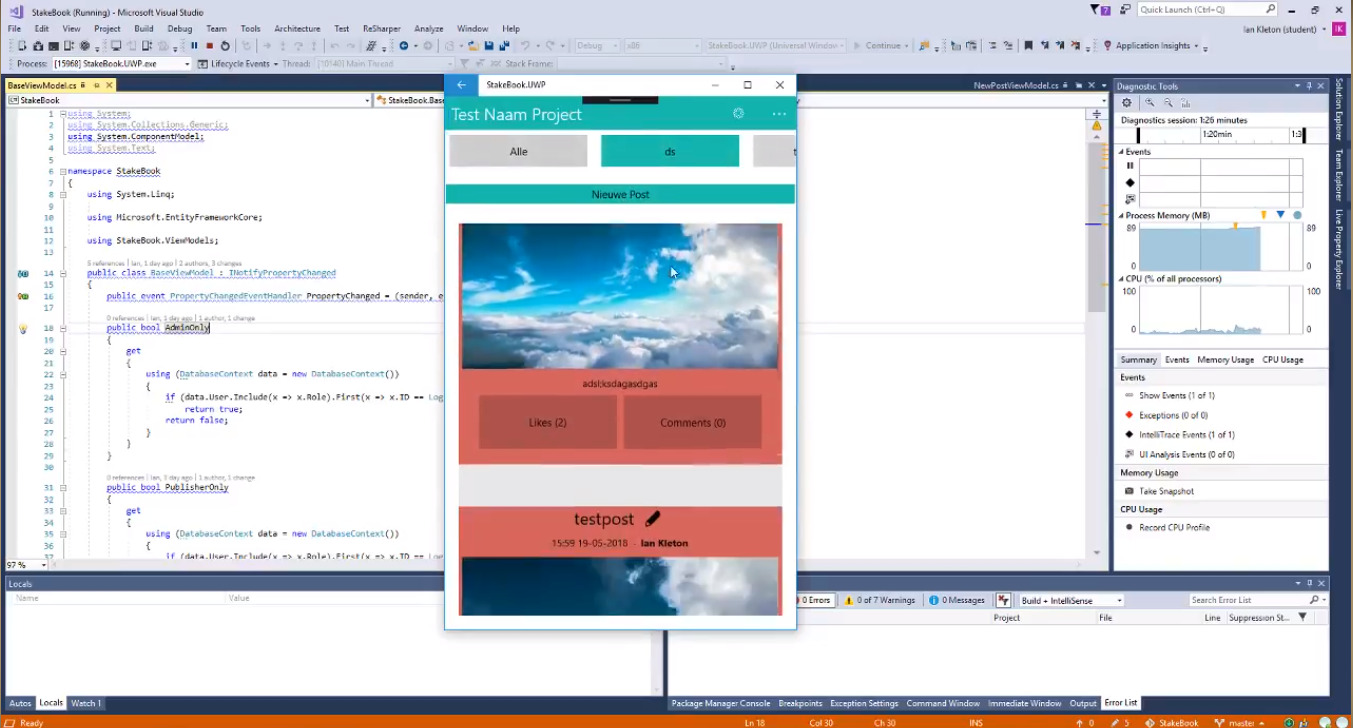The width and height of the screenshot is (1353, 728).
Task: Click the Nieuwe Post button
Action: (x=620, y=194)
